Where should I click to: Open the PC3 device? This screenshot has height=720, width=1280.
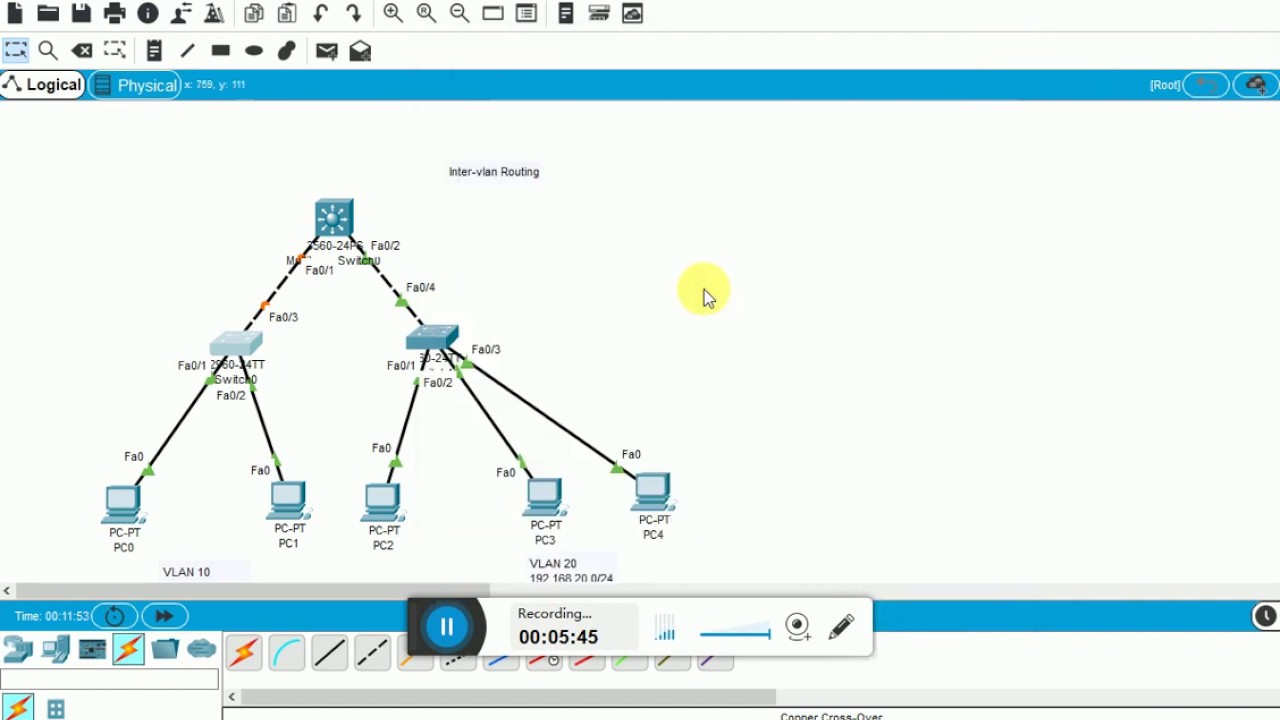coord(545,498)
